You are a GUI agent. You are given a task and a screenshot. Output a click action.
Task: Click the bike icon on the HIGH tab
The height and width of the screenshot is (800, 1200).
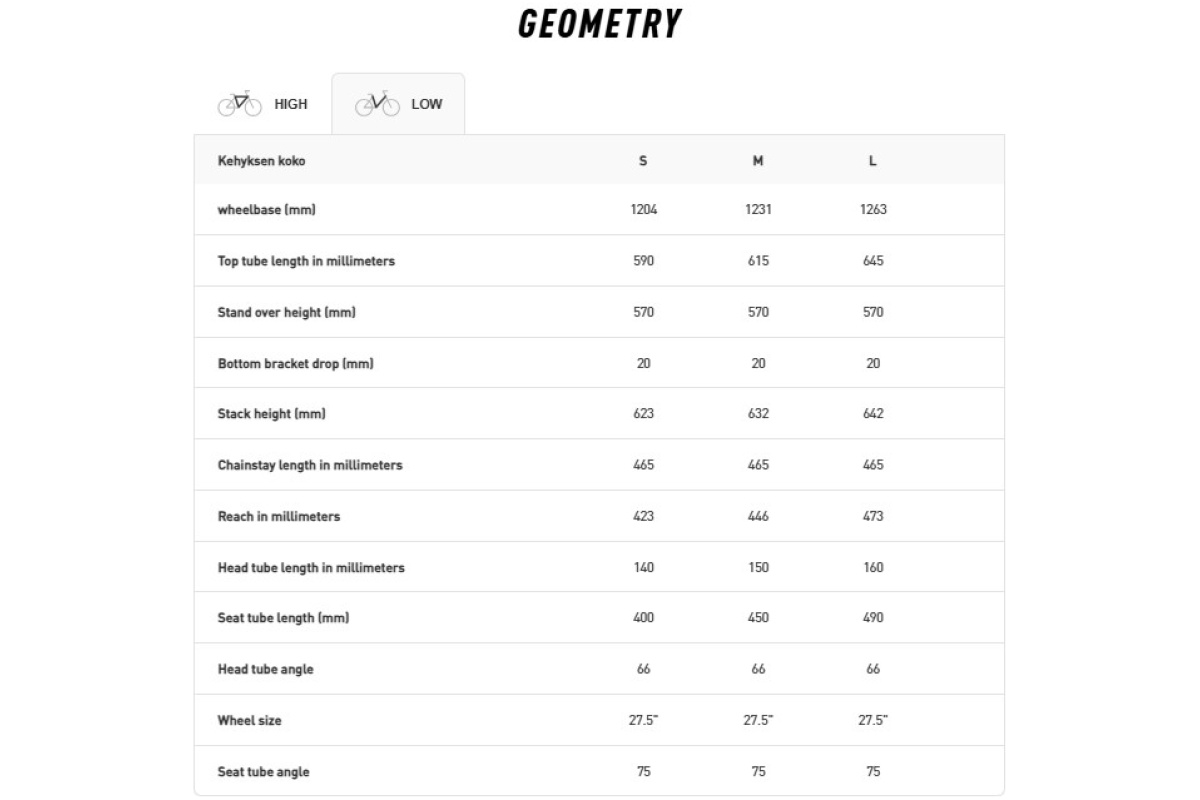pyautogui.click(x=239, y=104)
